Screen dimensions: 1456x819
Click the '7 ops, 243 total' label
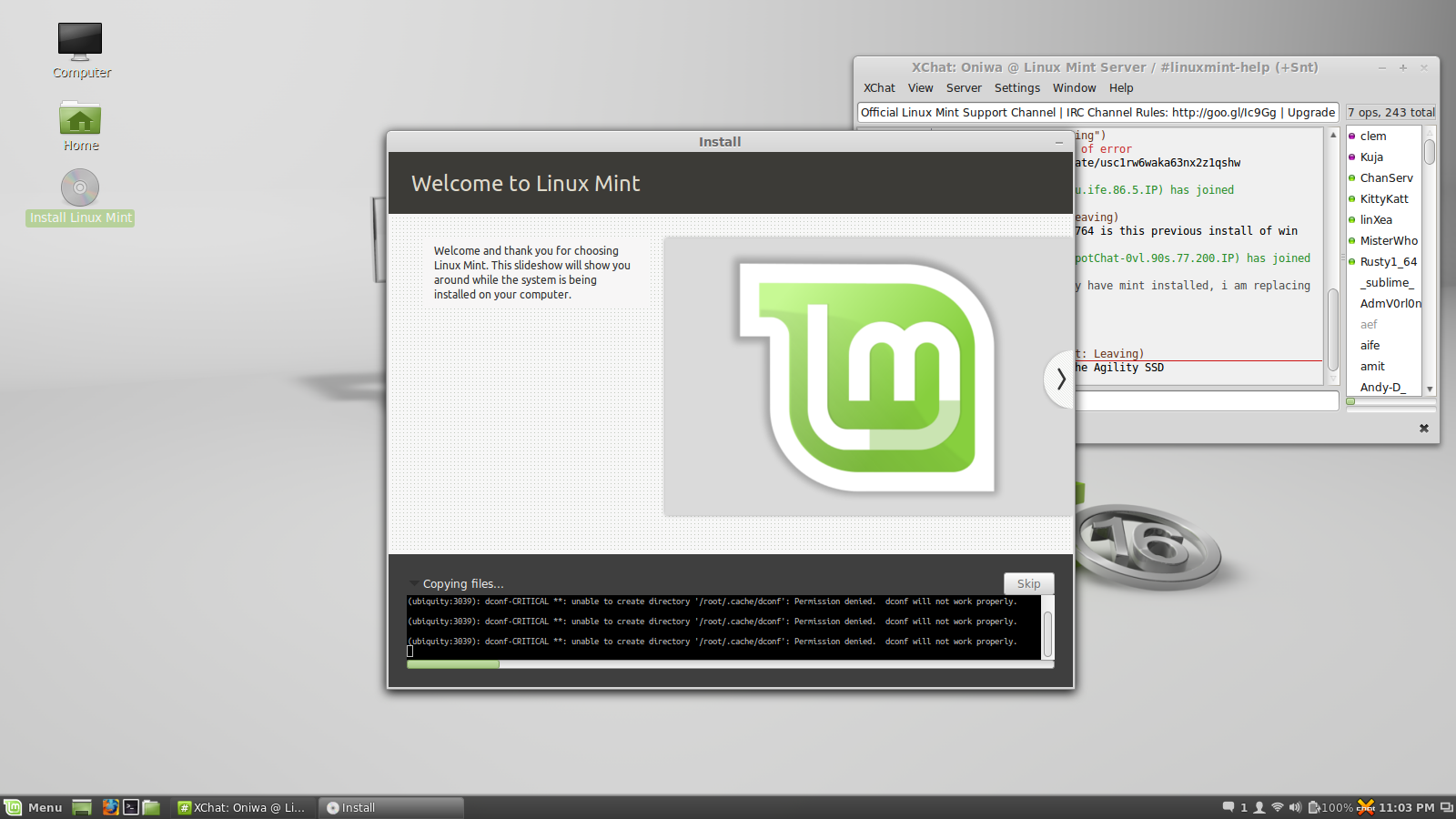coord(1391,113)
